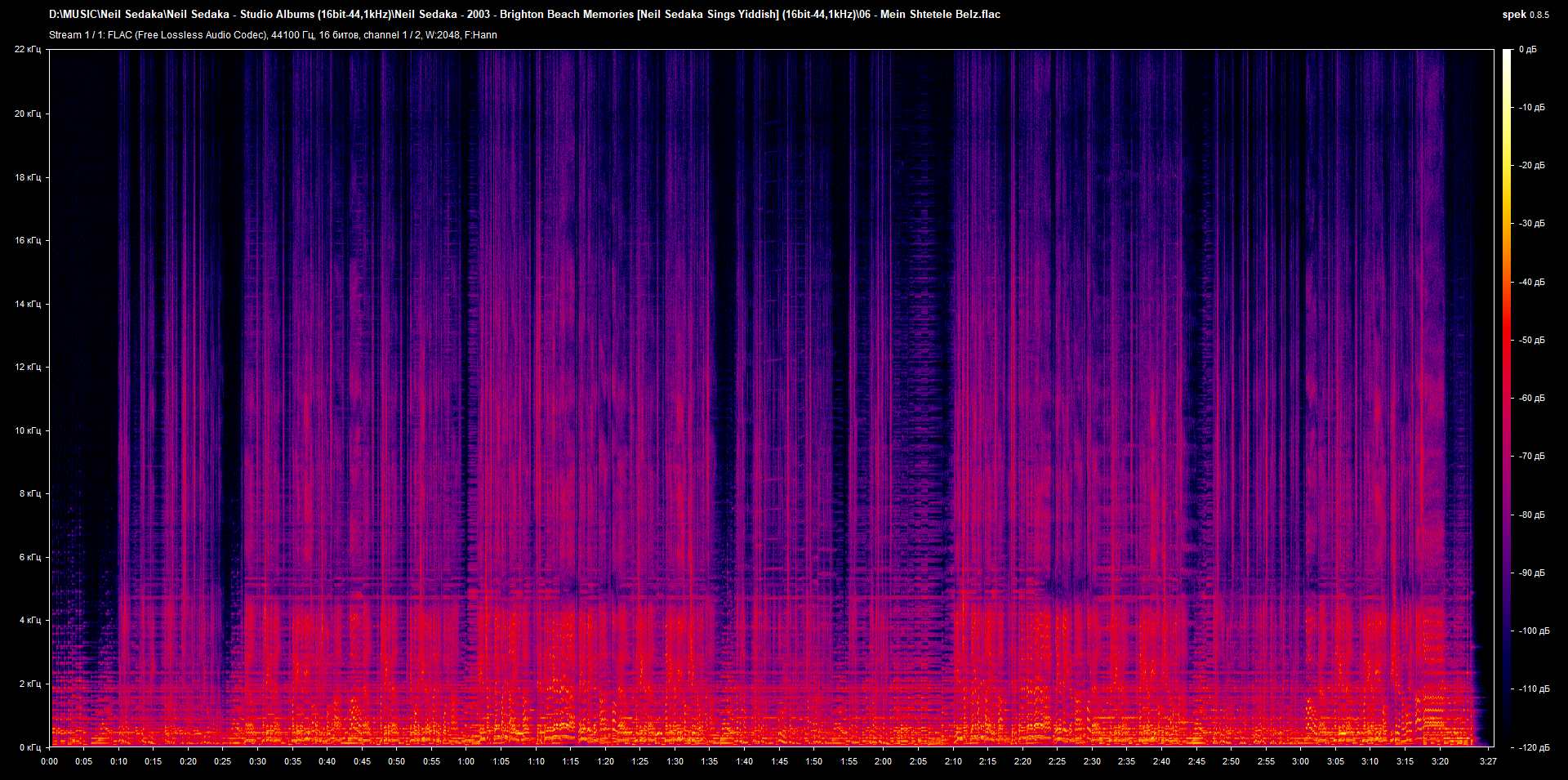
Task: Click the 2:30 time axis marker
Action: 1092,761
